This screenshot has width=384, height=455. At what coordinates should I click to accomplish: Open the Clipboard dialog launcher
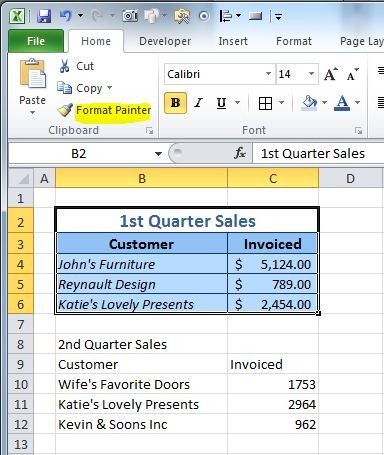(x=150, y=131)
